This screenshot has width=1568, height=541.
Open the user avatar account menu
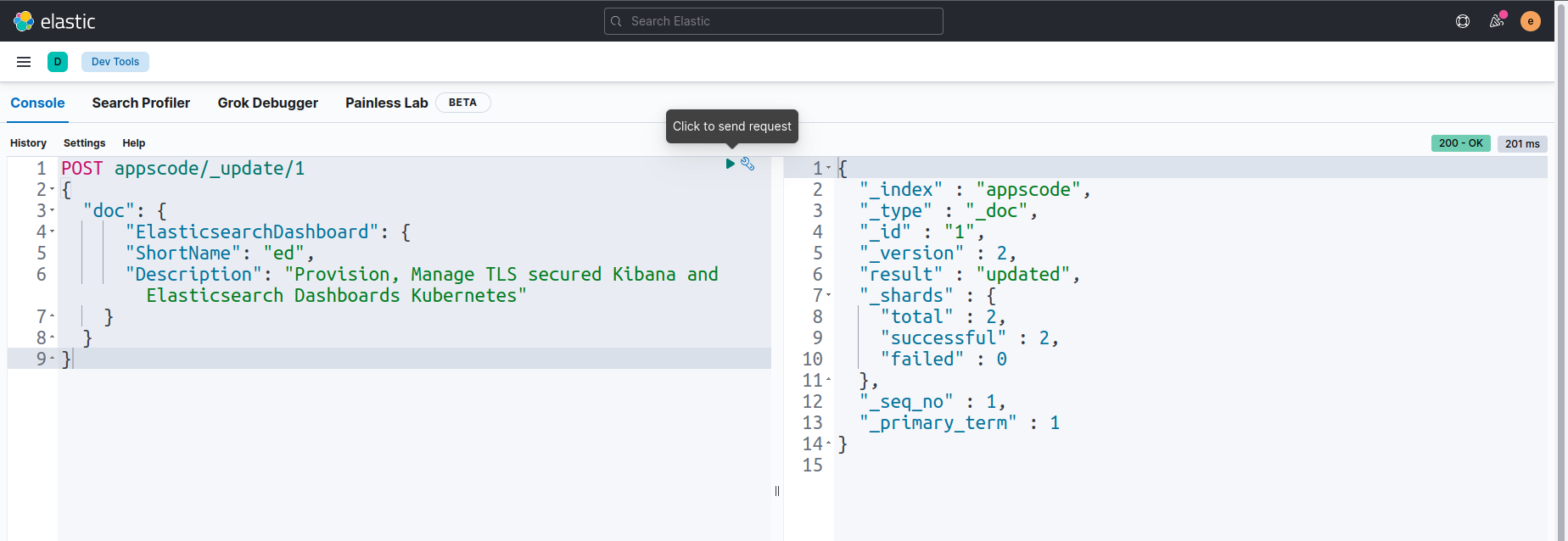(1531, 21)
